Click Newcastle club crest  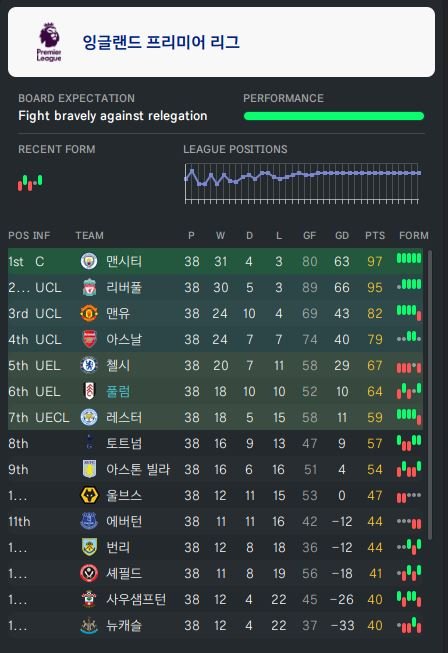coord(89,625)
